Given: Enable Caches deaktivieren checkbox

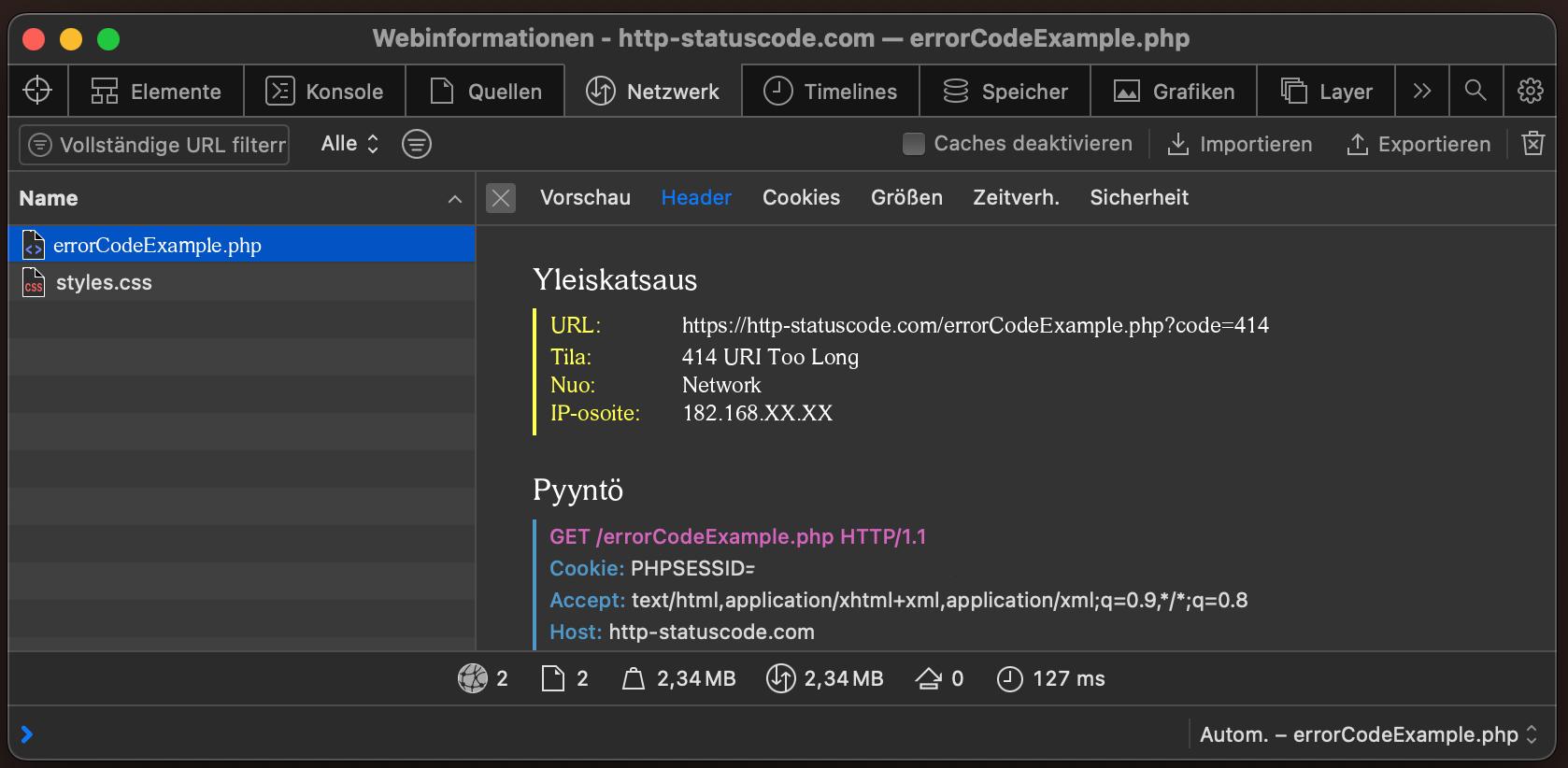Looking at the screenshot, I should pyautogui.click(x=914, y=144).
